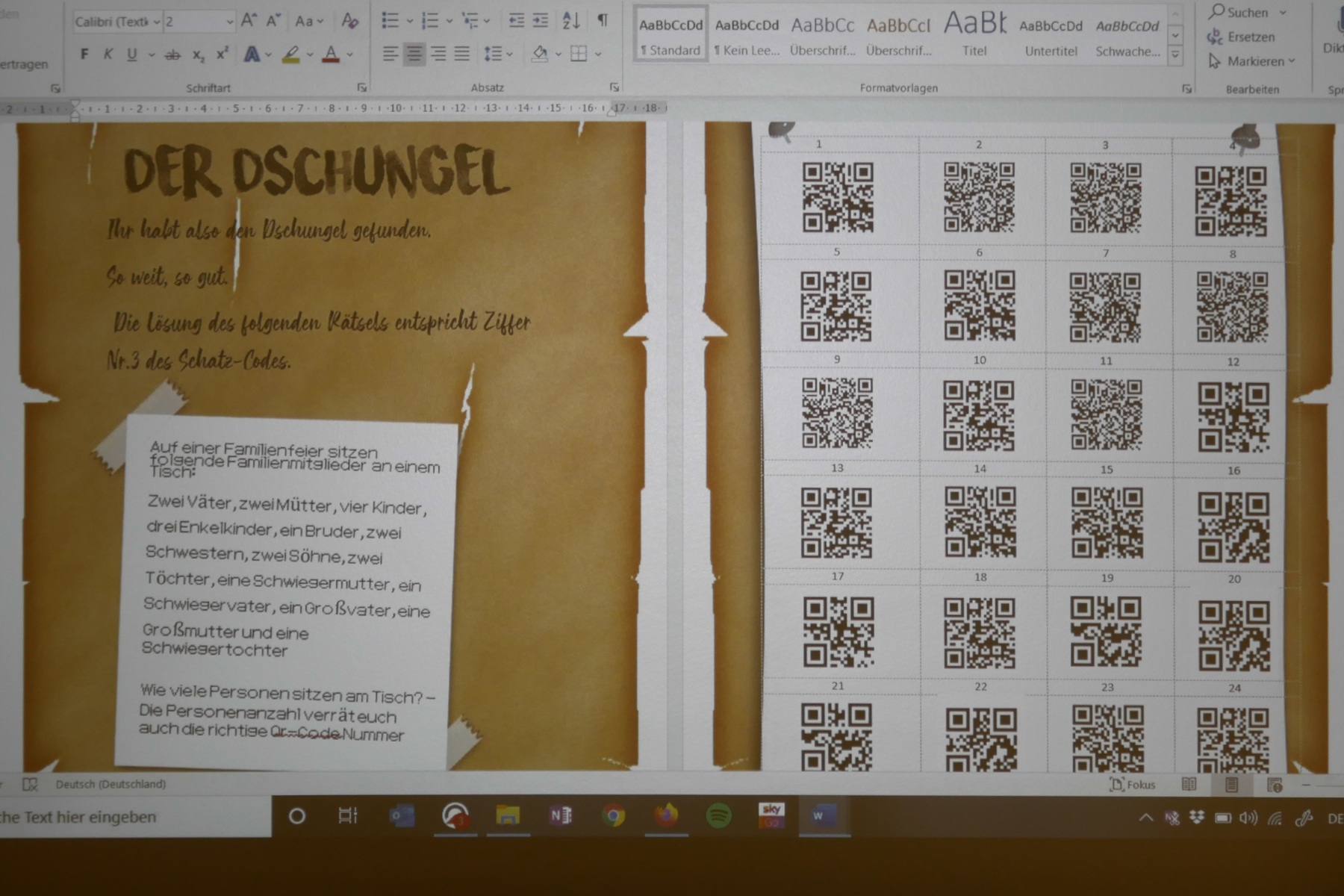
Task: Click the strikethrough formatting icon
Action: [172, 55]
